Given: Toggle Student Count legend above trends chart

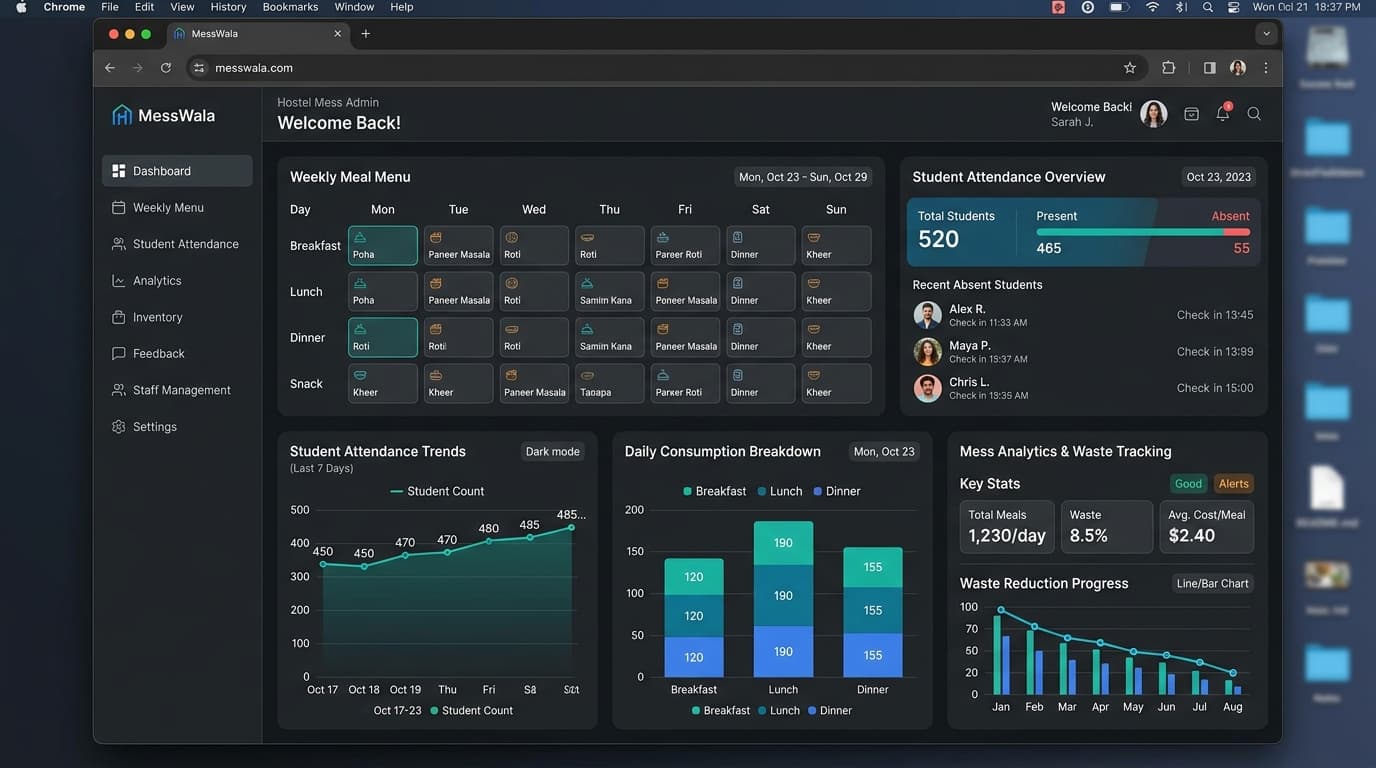Looking at the screenshot, I should click(x=437, y=491).
